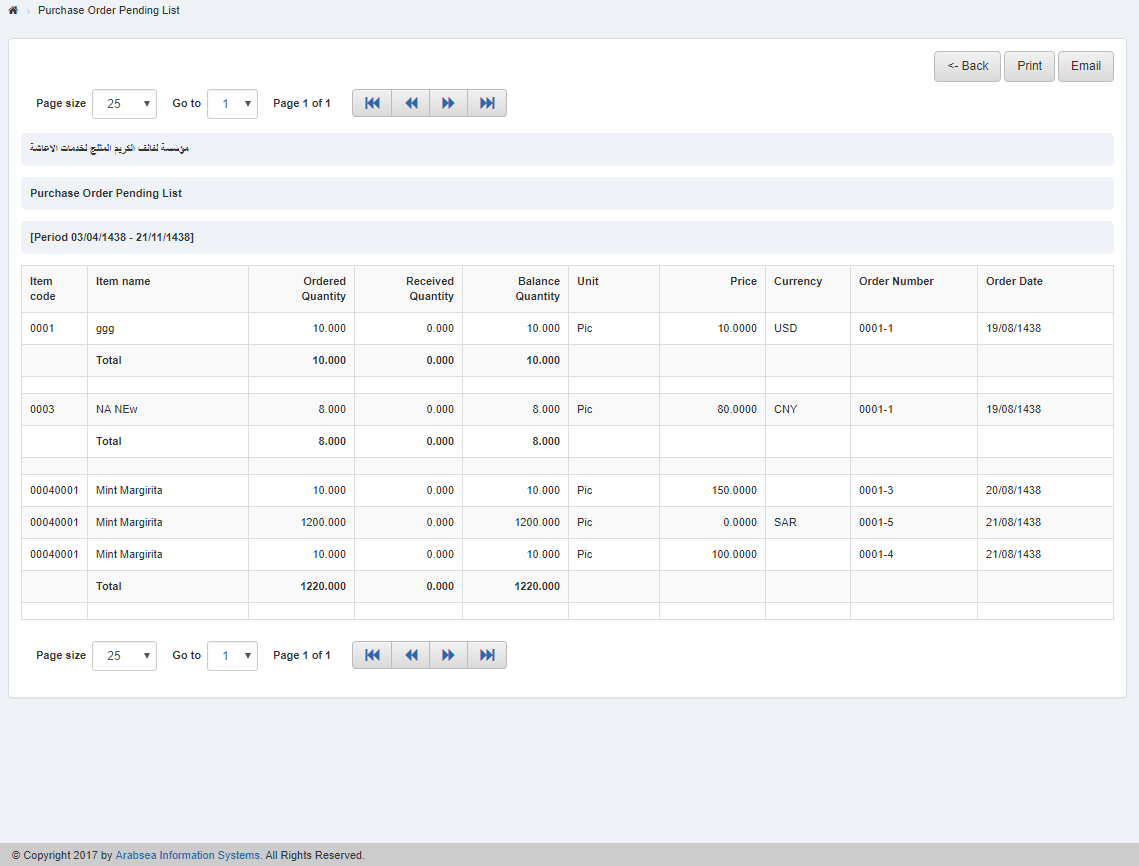This screenshot has width=1139, height=866.
Task: Open the Arabsea Information Systems link
Action: tap(186, 855)
